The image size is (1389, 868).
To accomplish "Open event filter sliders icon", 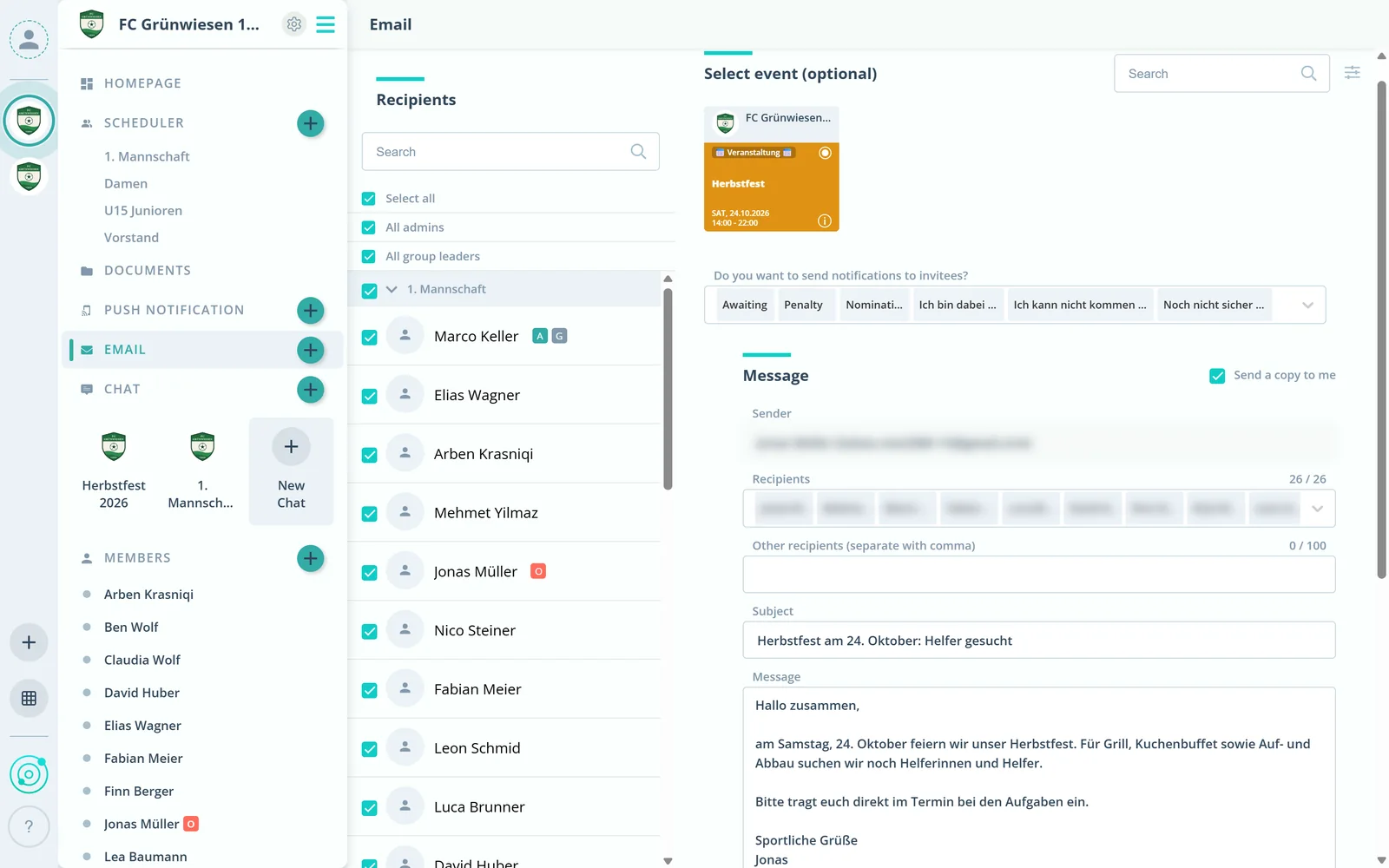I will [x=1352, y=73].
